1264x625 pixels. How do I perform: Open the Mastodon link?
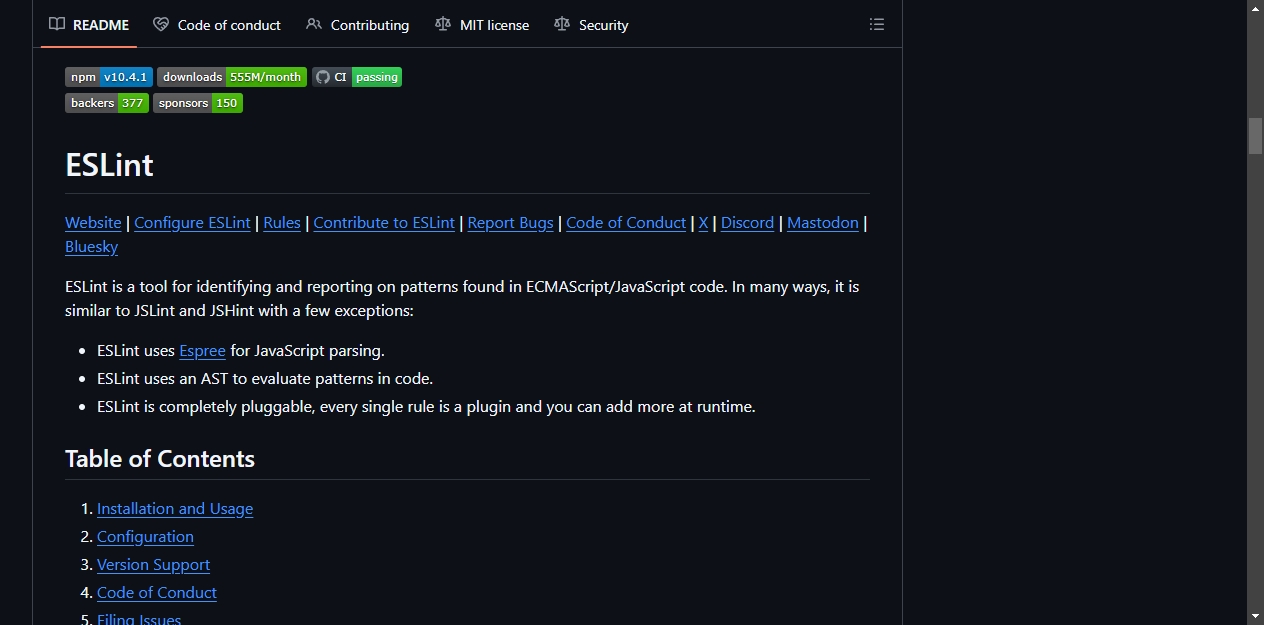pos(823,223)
